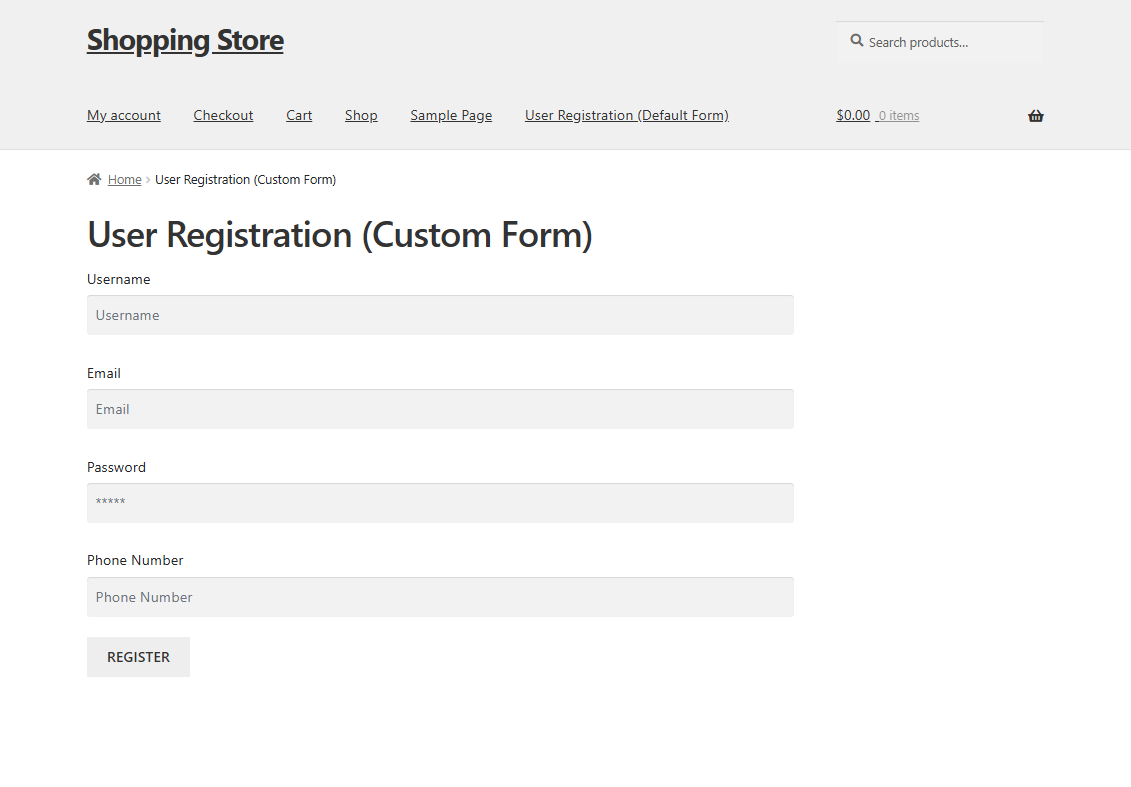1131x787 pixels.
Task: Click the 0 items cart label
Action: coord(898,115)
